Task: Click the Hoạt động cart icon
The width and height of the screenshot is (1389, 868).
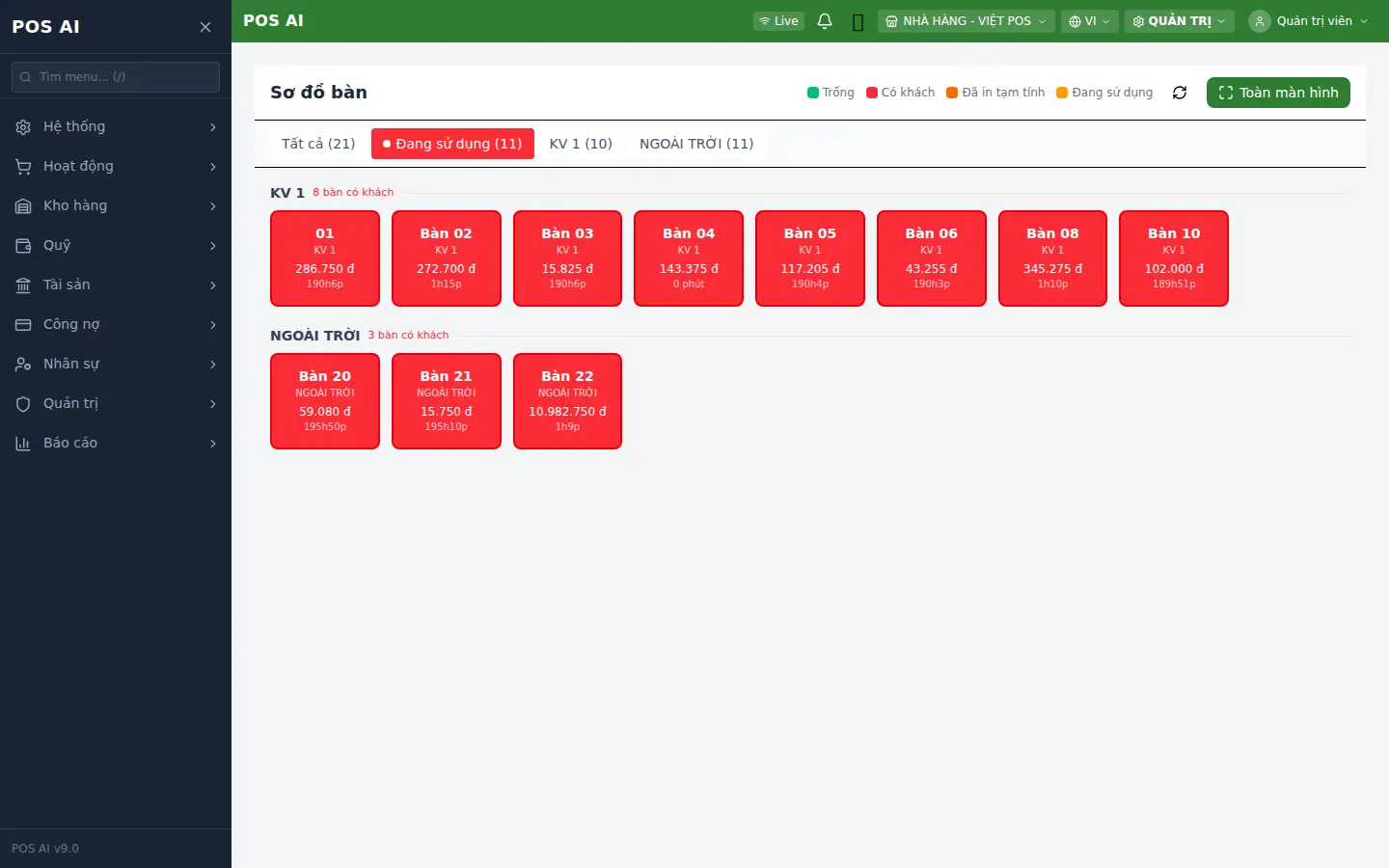Action: click(x=23, y=167)
